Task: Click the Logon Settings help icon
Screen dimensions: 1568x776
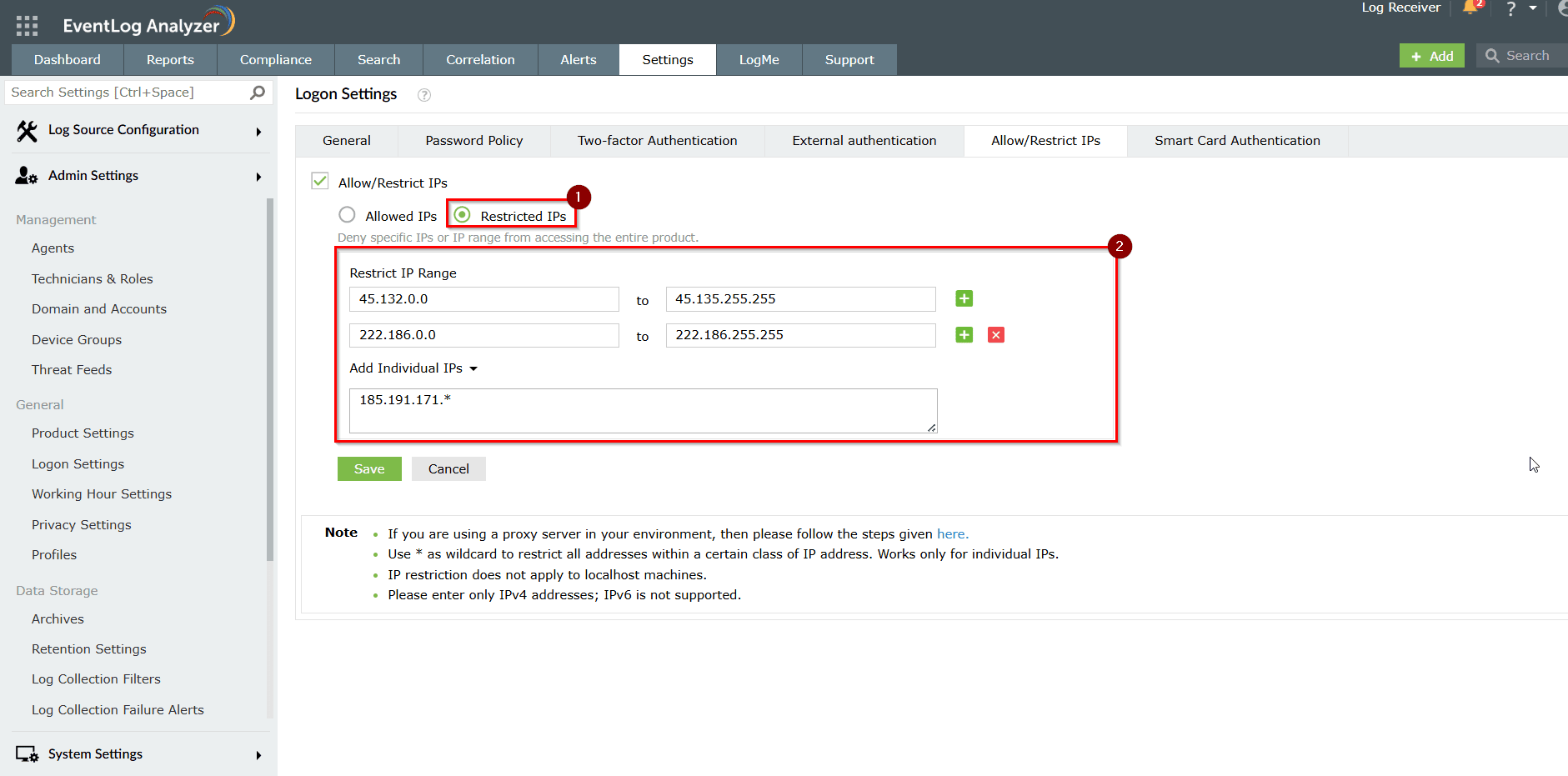Action: [x=424, y=95]
